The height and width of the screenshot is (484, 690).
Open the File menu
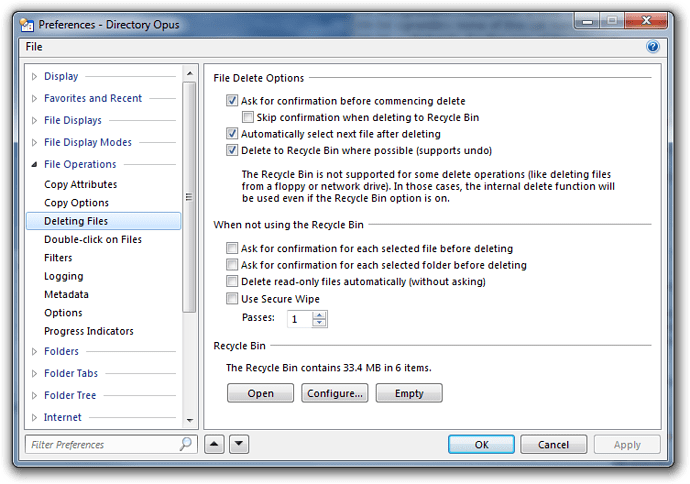click(x=34, y=47)
